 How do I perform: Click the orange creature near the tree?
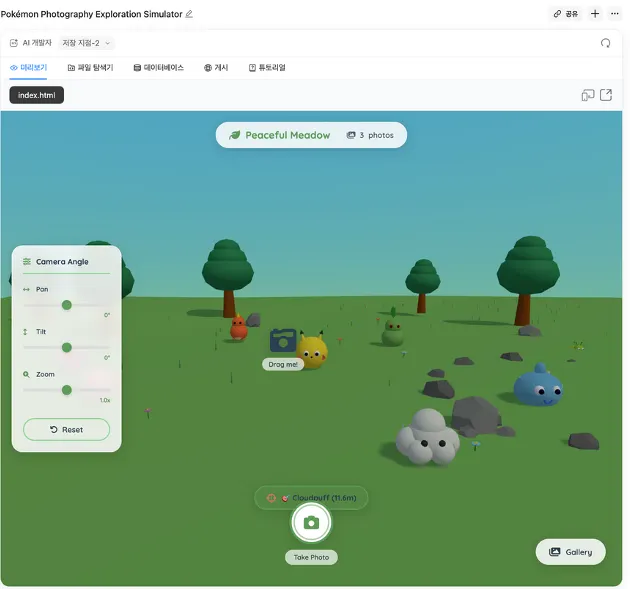tap(238, 327)
